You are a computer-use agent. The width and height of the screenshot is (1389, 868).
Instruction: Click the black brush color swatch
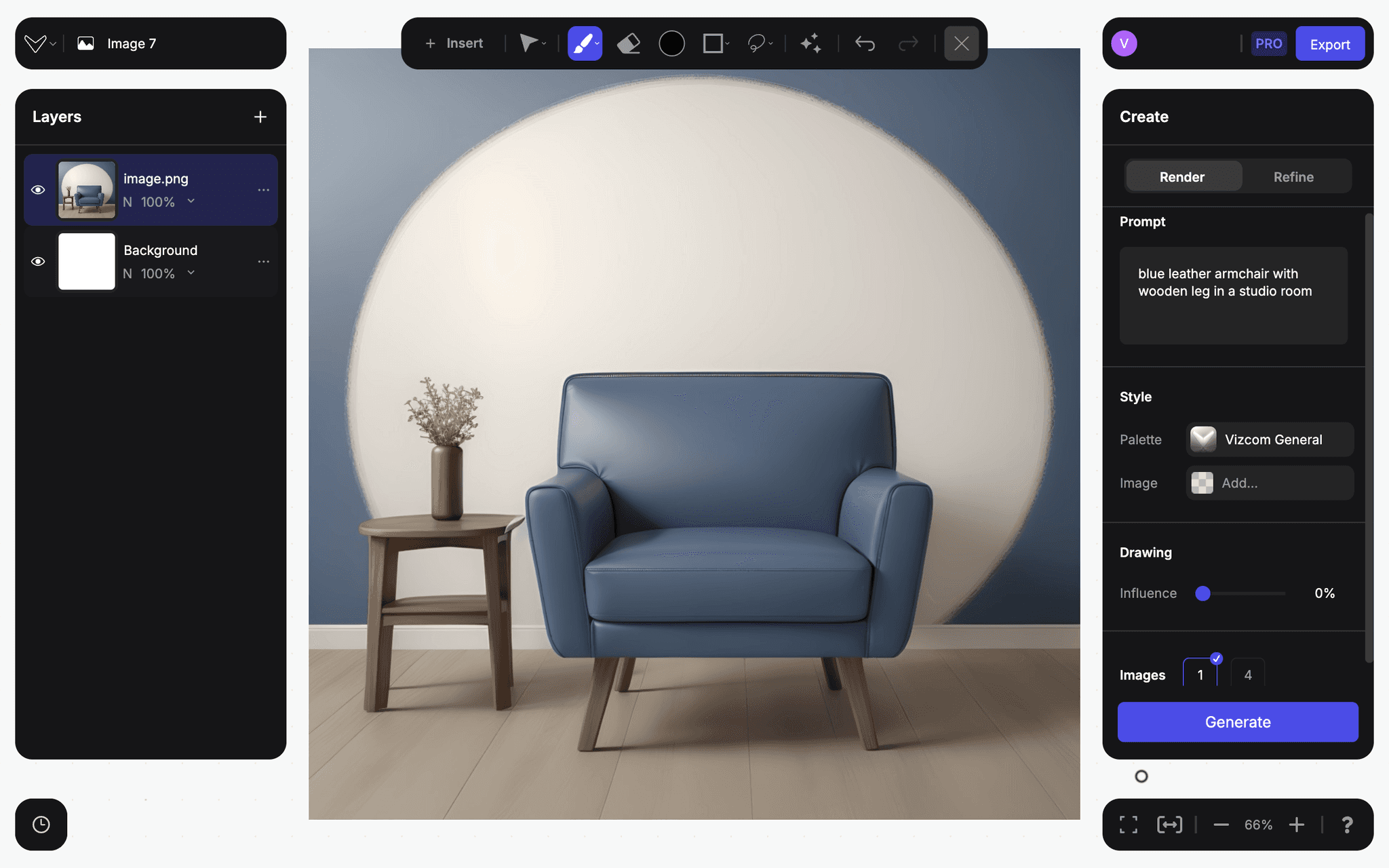(x=671, y=43)
